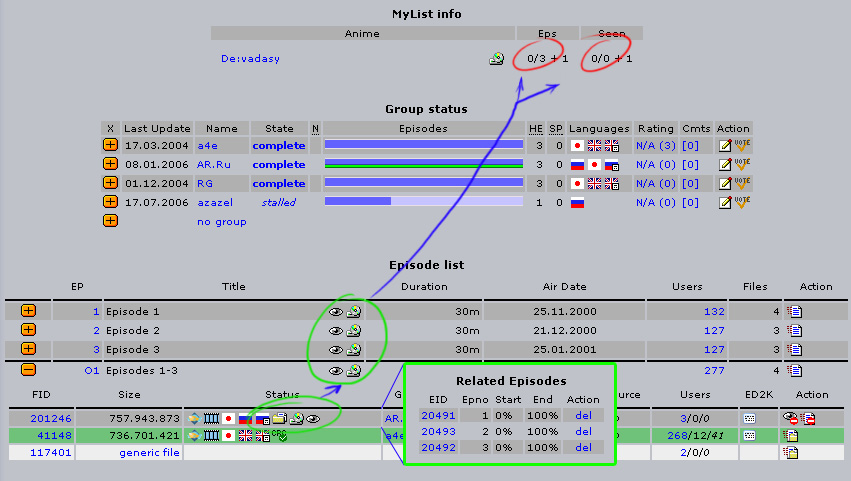Click the Last Update column header

tap(156, 129)
